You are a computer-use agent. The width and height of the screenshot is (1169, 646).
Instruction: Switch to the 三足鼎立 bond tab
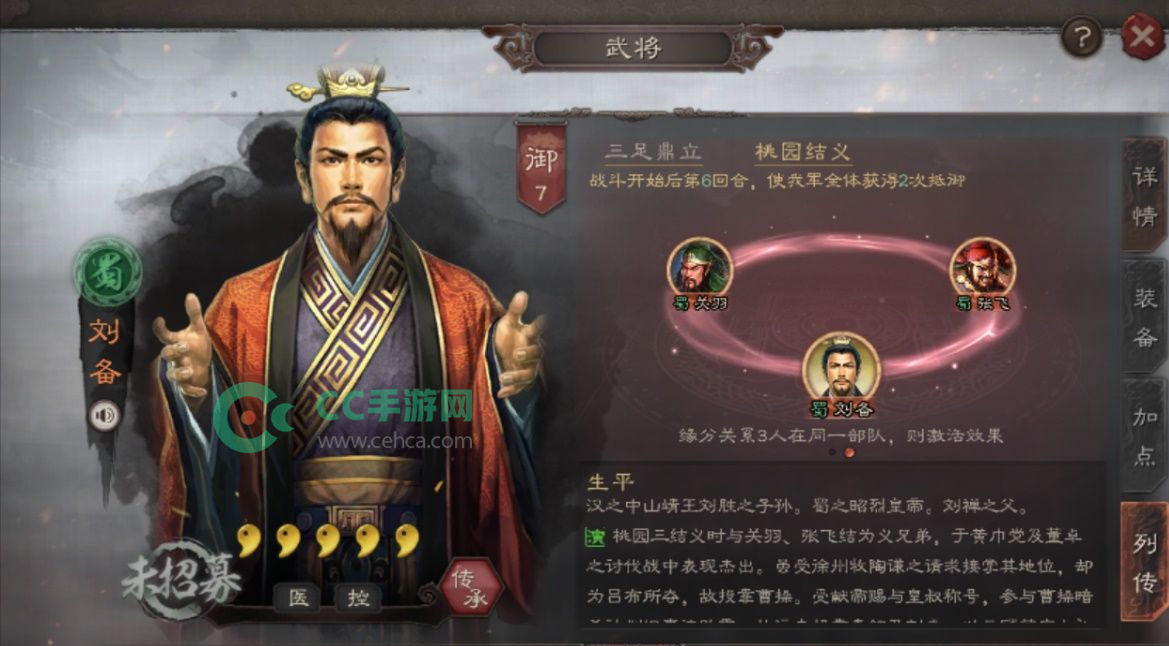click(654, 151)
